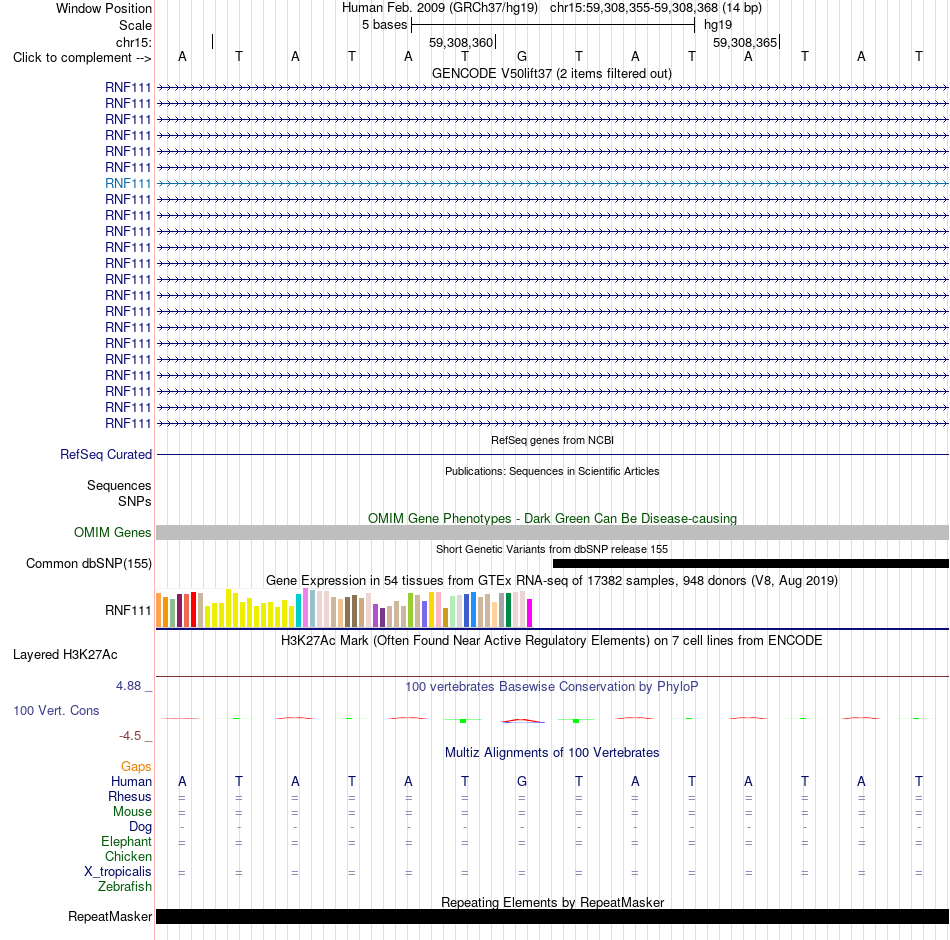Select the X_tropicalis alignment row label
This screenshot has height=940, width=950.
pyautogui.click(x=118, y=872)
